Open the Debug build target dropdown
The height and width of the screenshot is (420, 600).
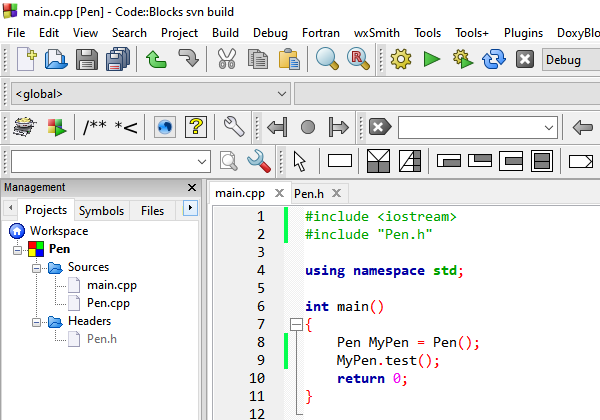[571, 60]
